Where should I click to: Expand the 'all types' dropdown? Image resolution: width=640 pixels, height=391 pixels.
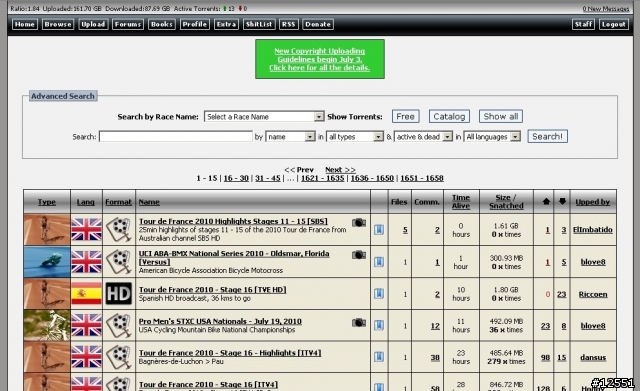[x=355, y=136]
